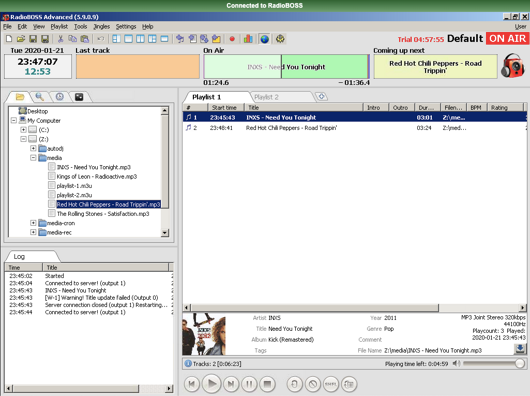The image size is (530, 396).
Task: Open the bar chart statistics icon
Action: click(248, 39)
